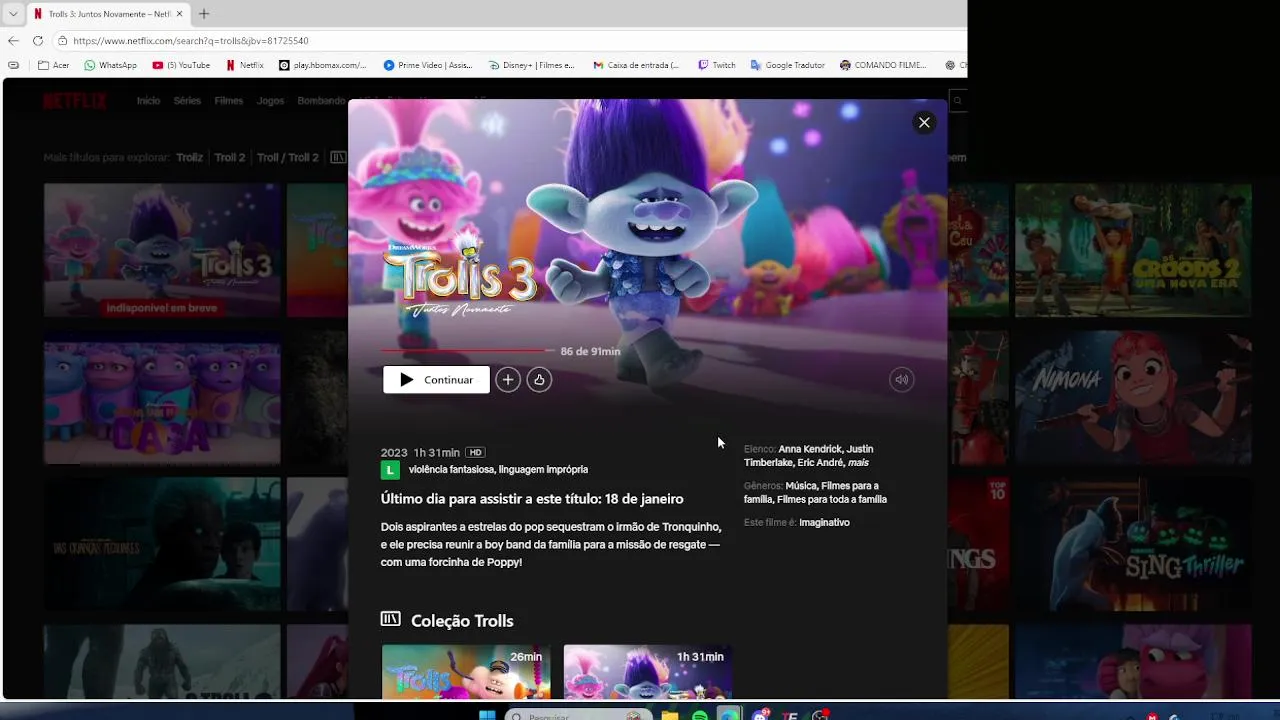
Task: Open the Nimona search result thumbnail
Action: (x=1133, y=398)
